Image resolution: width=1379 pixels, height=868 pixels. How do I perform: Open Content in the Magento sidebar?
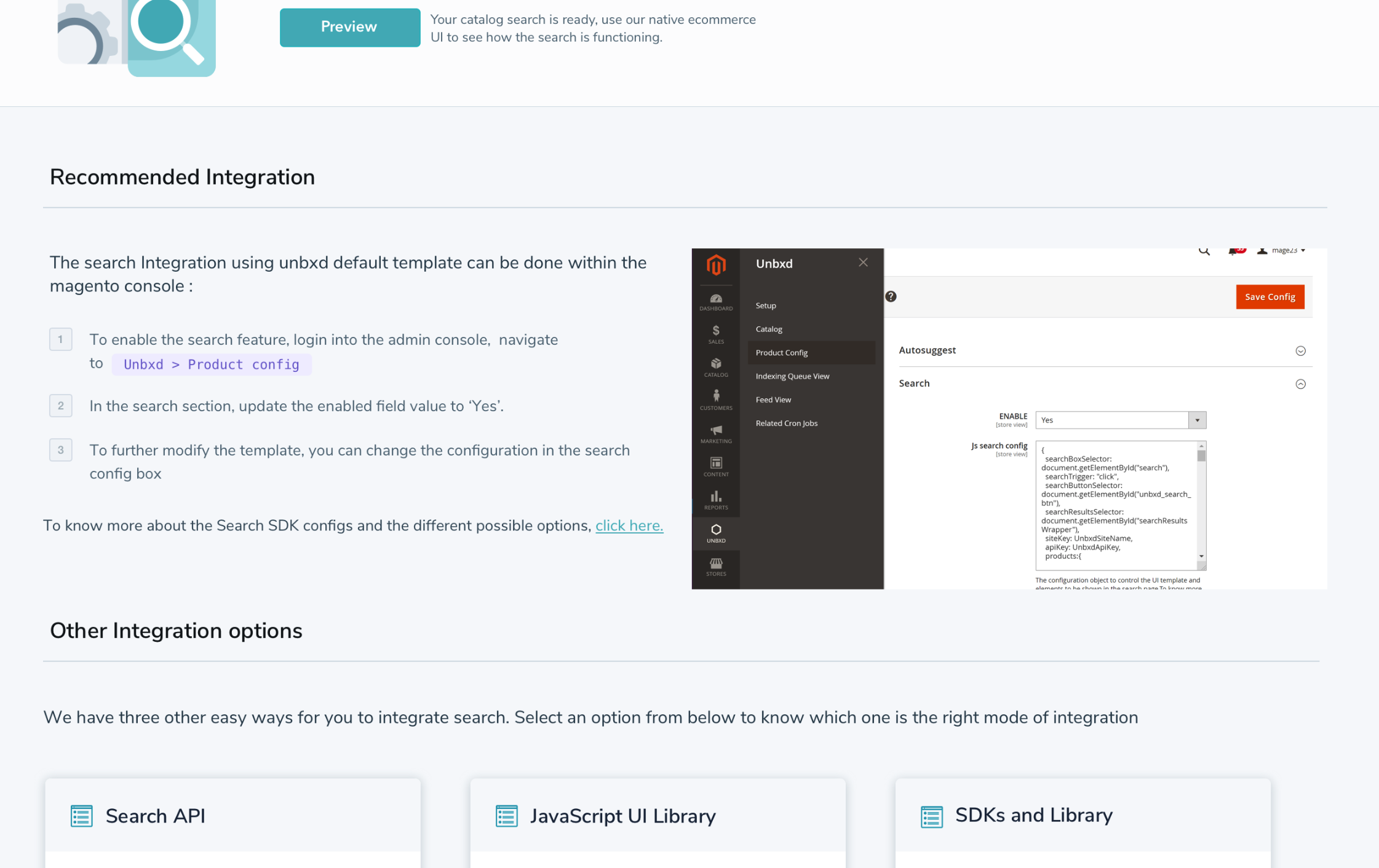(715, 467)
